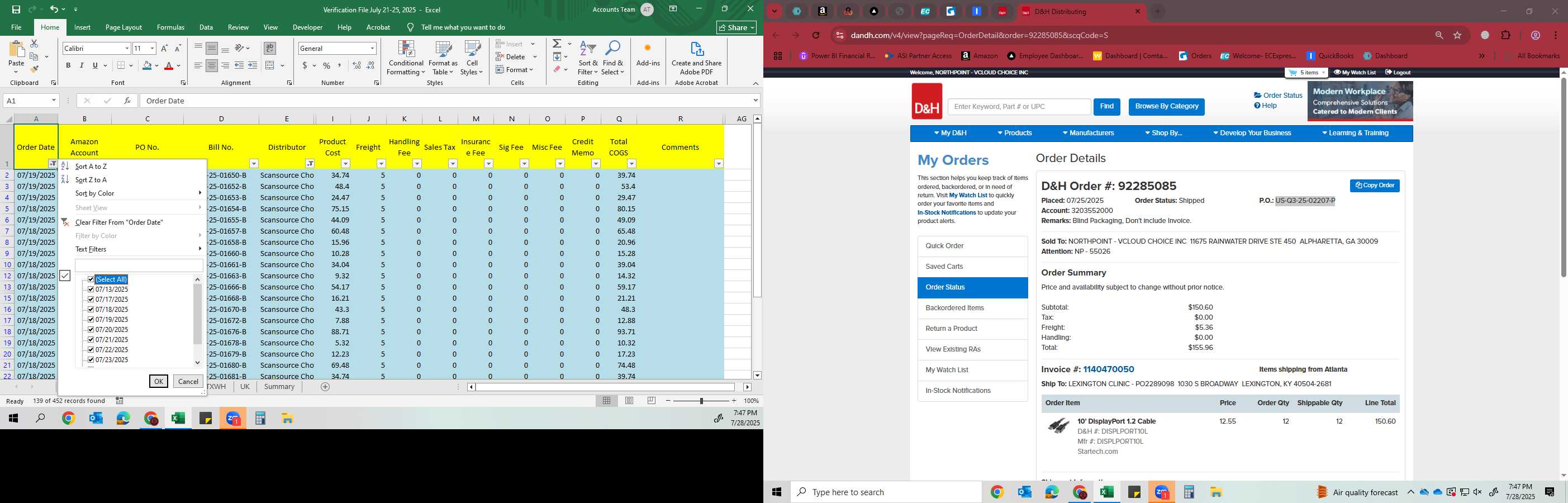Image resolution: width=1568 pixels, height=503 pixels.
Task: Open the font name dropdown showing Calibri
Action: (x=127, y=48)
